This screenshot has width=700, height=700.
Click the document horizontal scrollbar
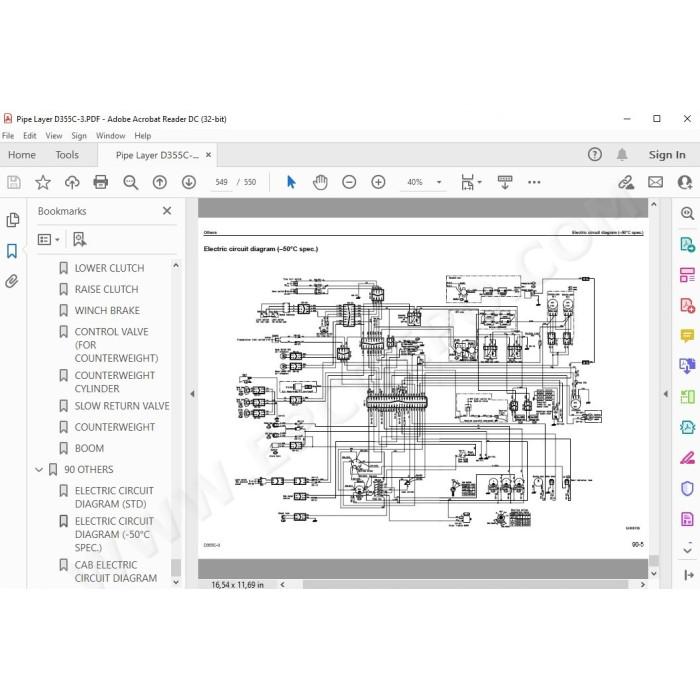pos(465,584)
